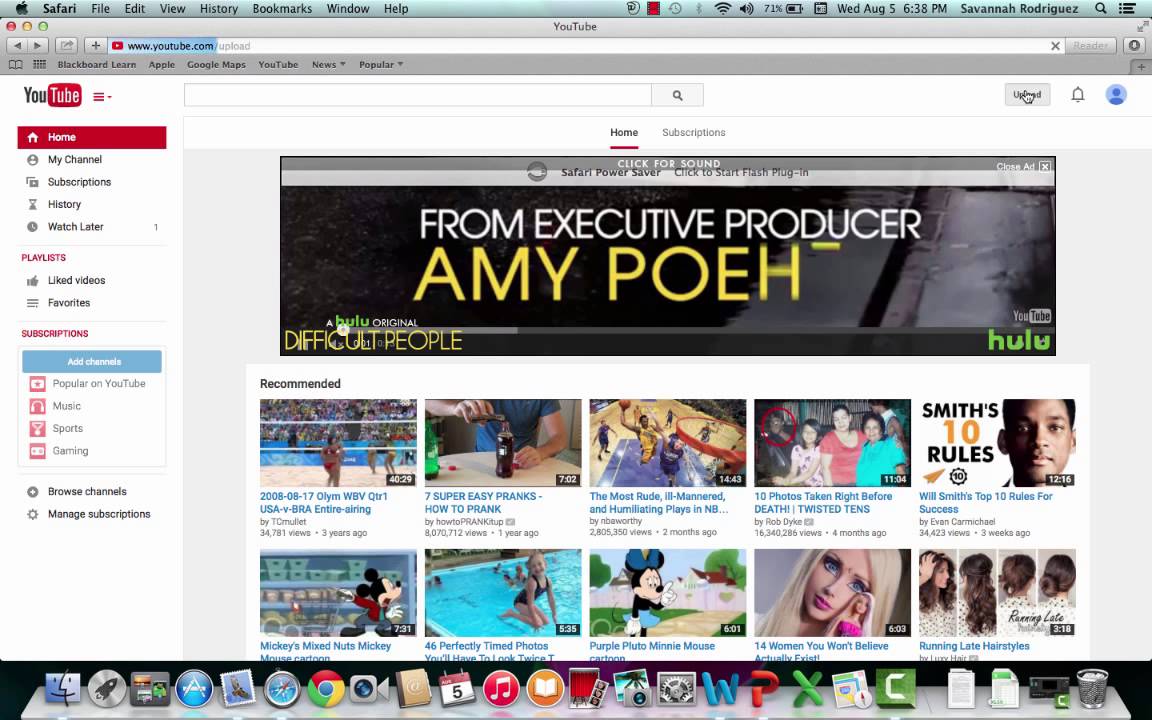1152x720 pixels.
Task: Click the Hulu ad progress bar
Action: [668, 330]
